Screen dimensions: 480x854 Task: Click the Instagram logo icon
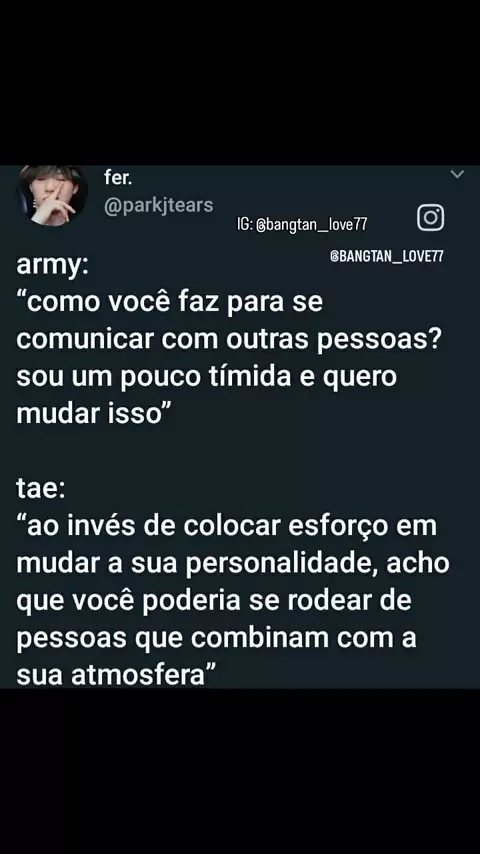[x=430, y=218]
